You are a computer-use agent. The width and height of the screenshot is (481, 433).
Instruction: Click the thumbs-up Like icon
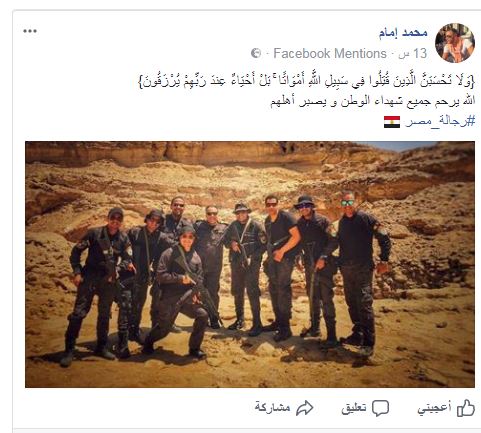pos(466,408)
